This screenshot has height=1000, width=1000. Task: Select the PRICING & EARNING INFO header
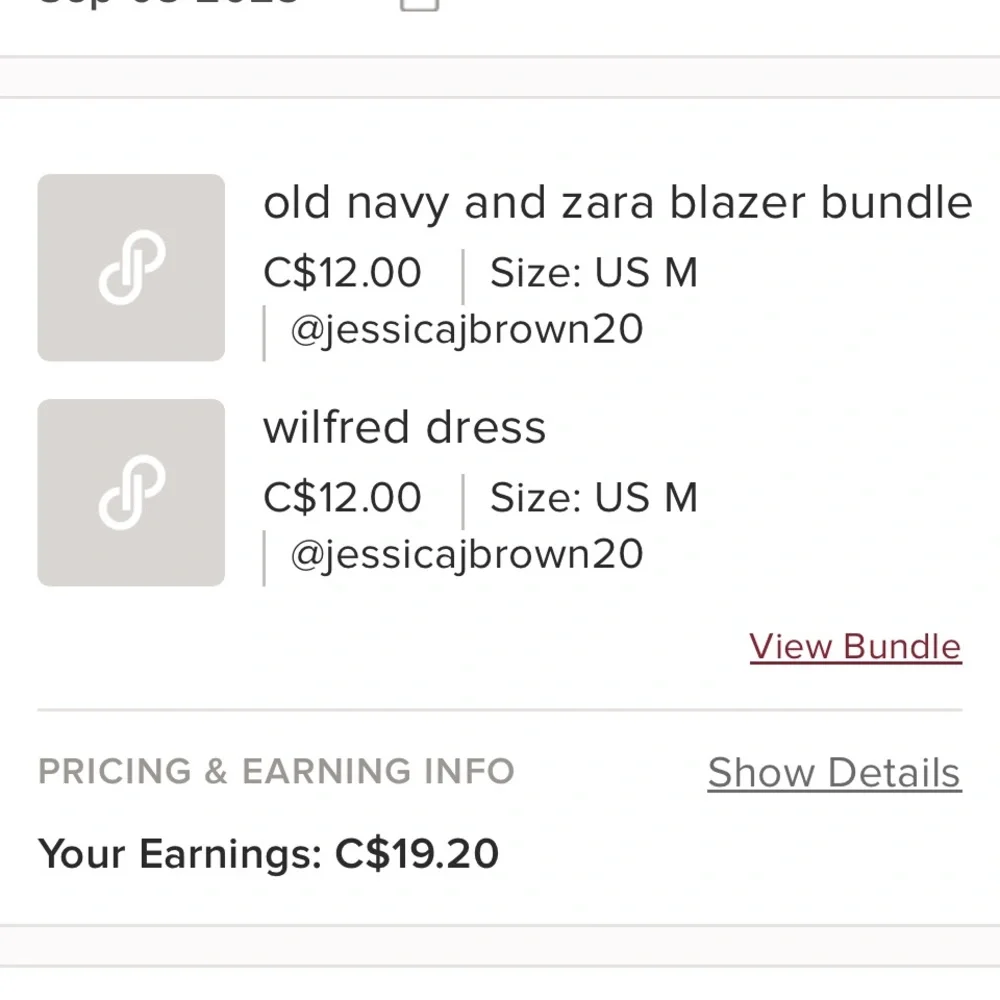[276, 771]
